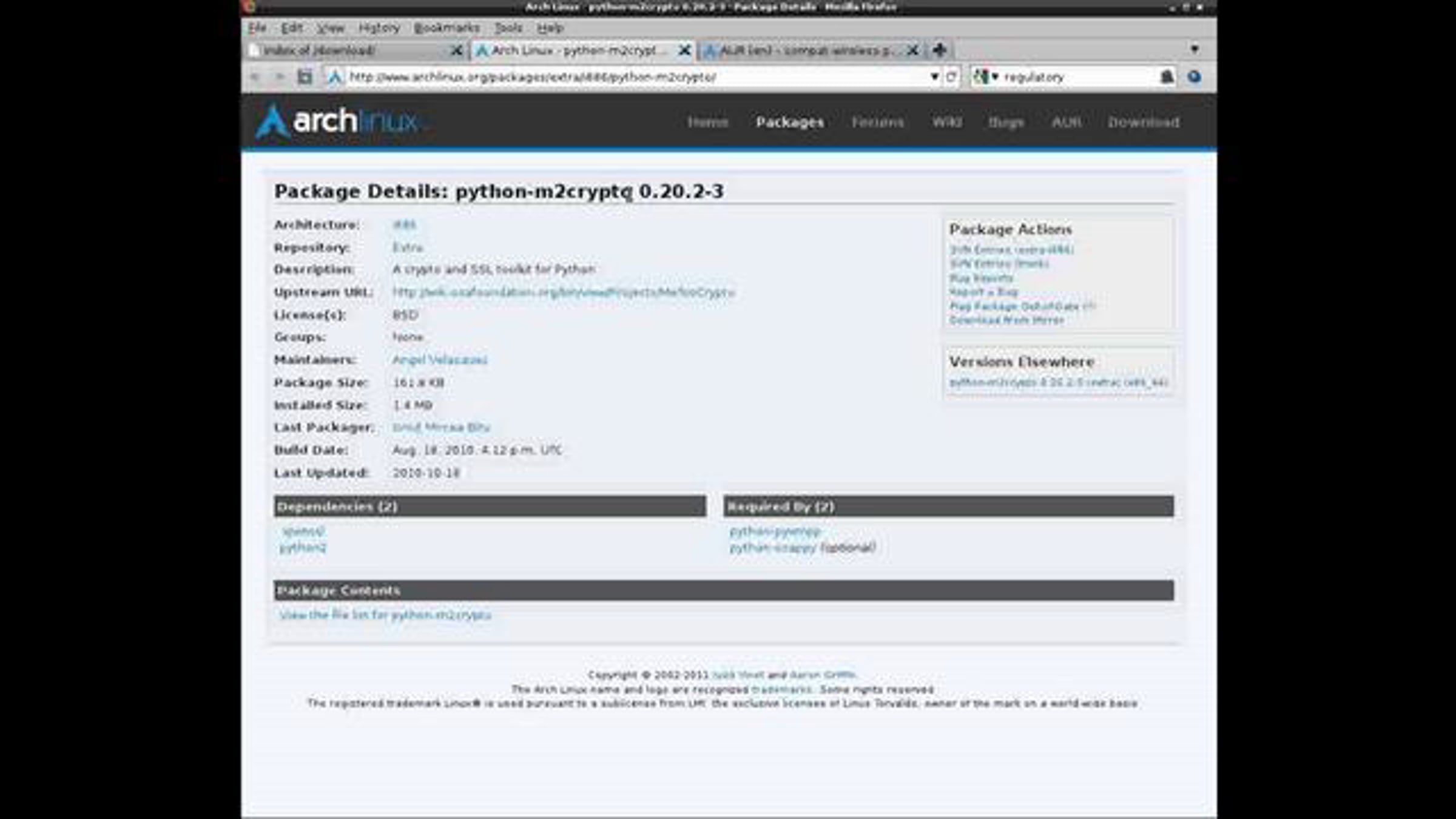Open a new tab with the plus icon
This screenshot has width=1456, height=819.
[x=940, y=50]
